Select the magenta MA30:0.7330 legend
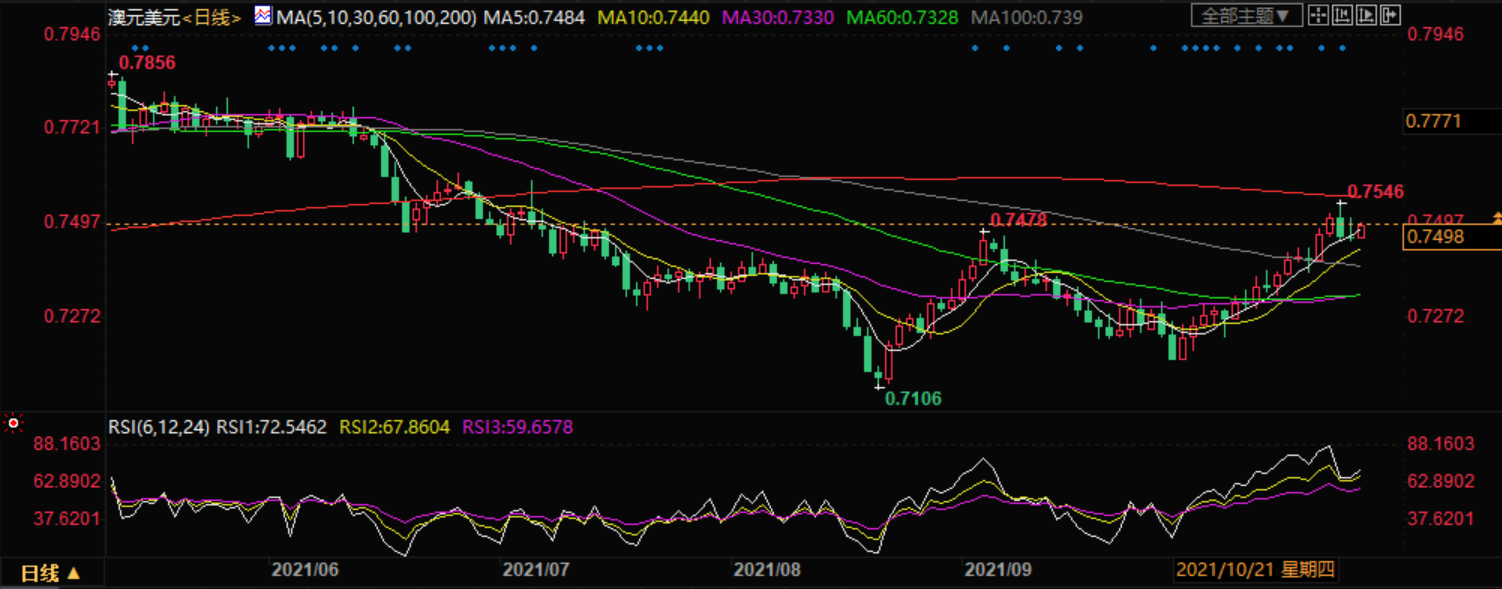This screenshot has width=1502, height=589. tap(780, 17)
